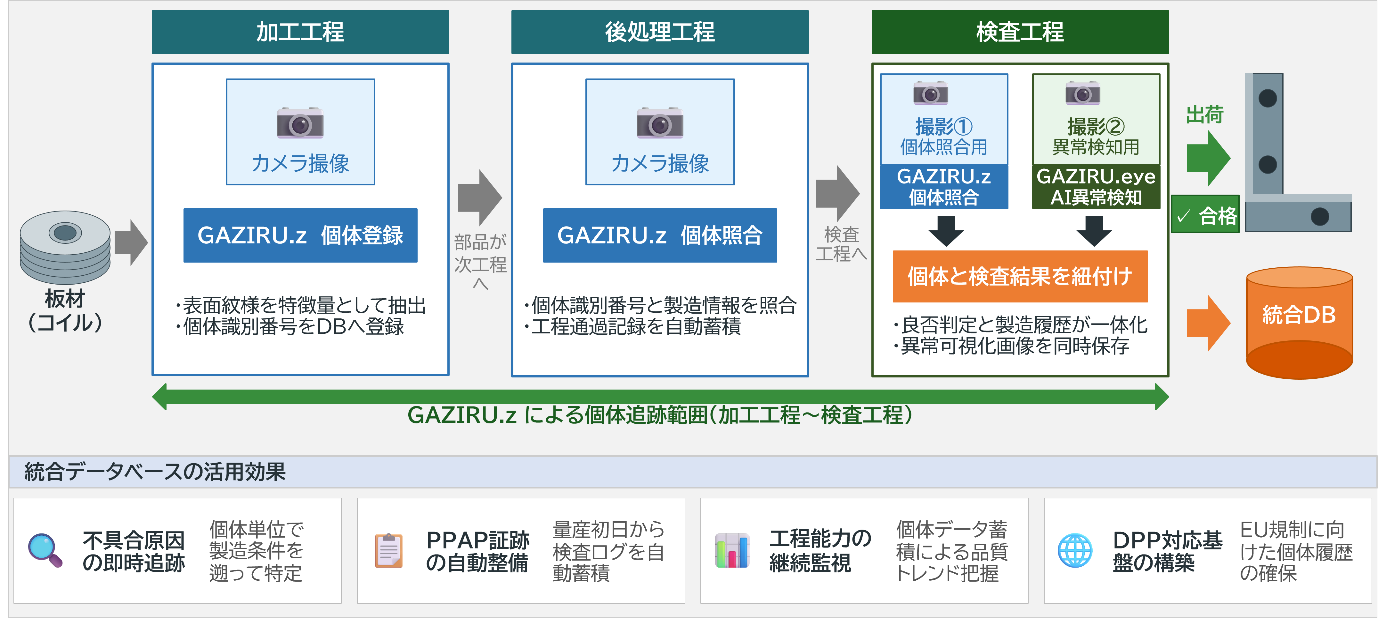Click the clipboard icon beside PPAP証跡の自動整備
Image resolution: width=1378 pixels, height=618 pixels.
coord(389,551)
